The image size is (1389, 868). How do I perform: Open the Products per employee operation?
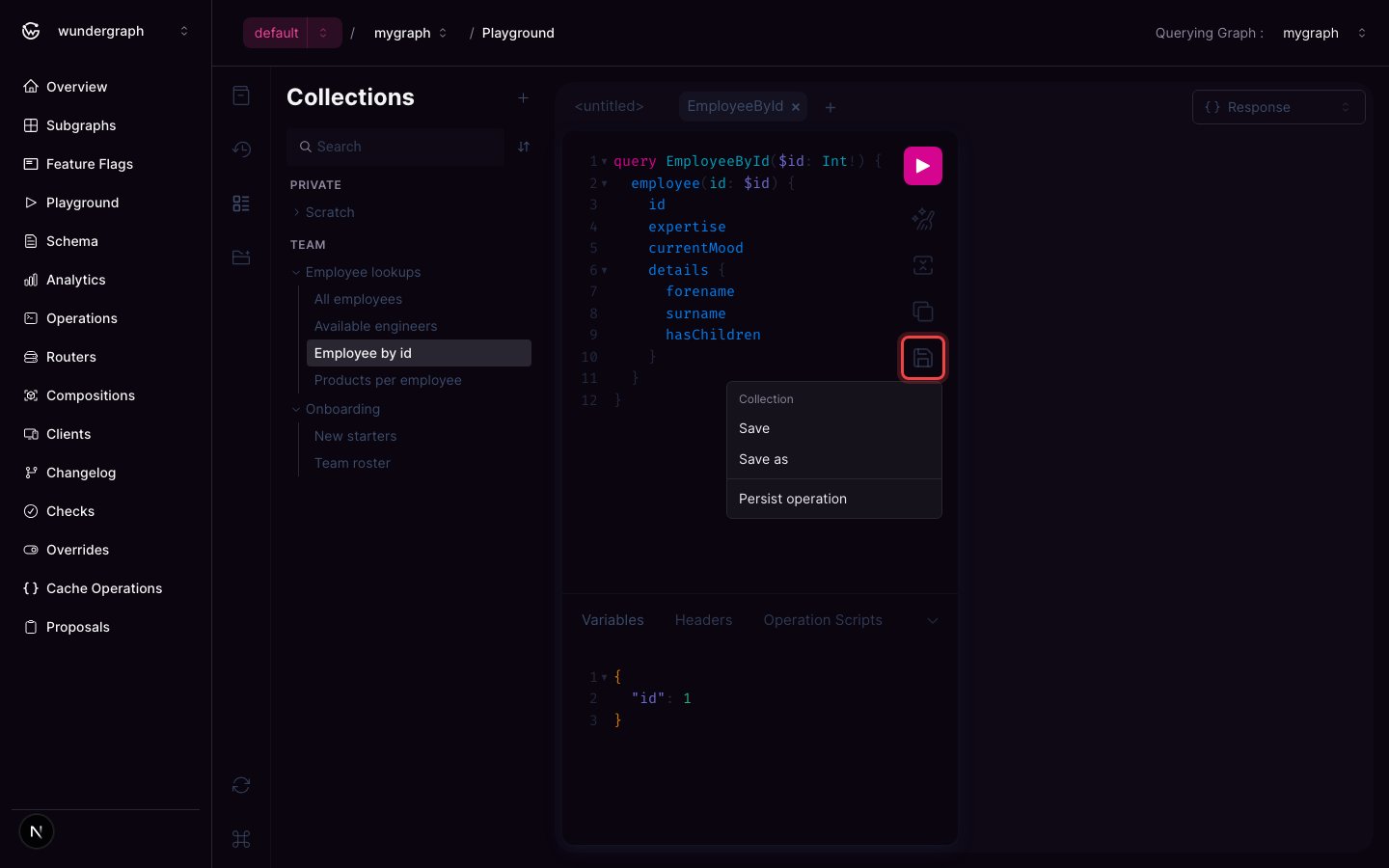[x=419, y=380]
